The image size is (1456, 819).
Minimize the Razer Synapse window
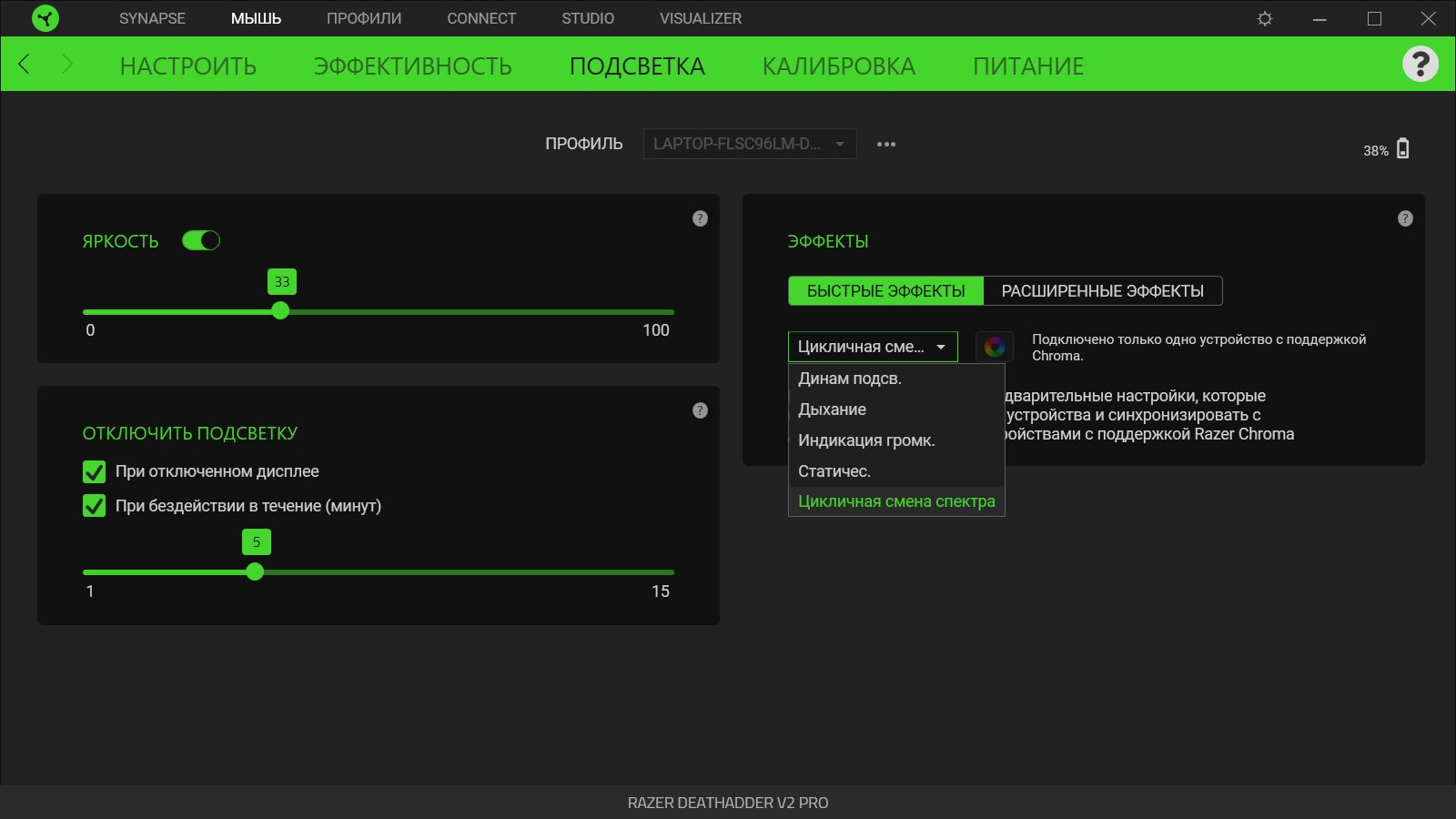click(1319, 18)
